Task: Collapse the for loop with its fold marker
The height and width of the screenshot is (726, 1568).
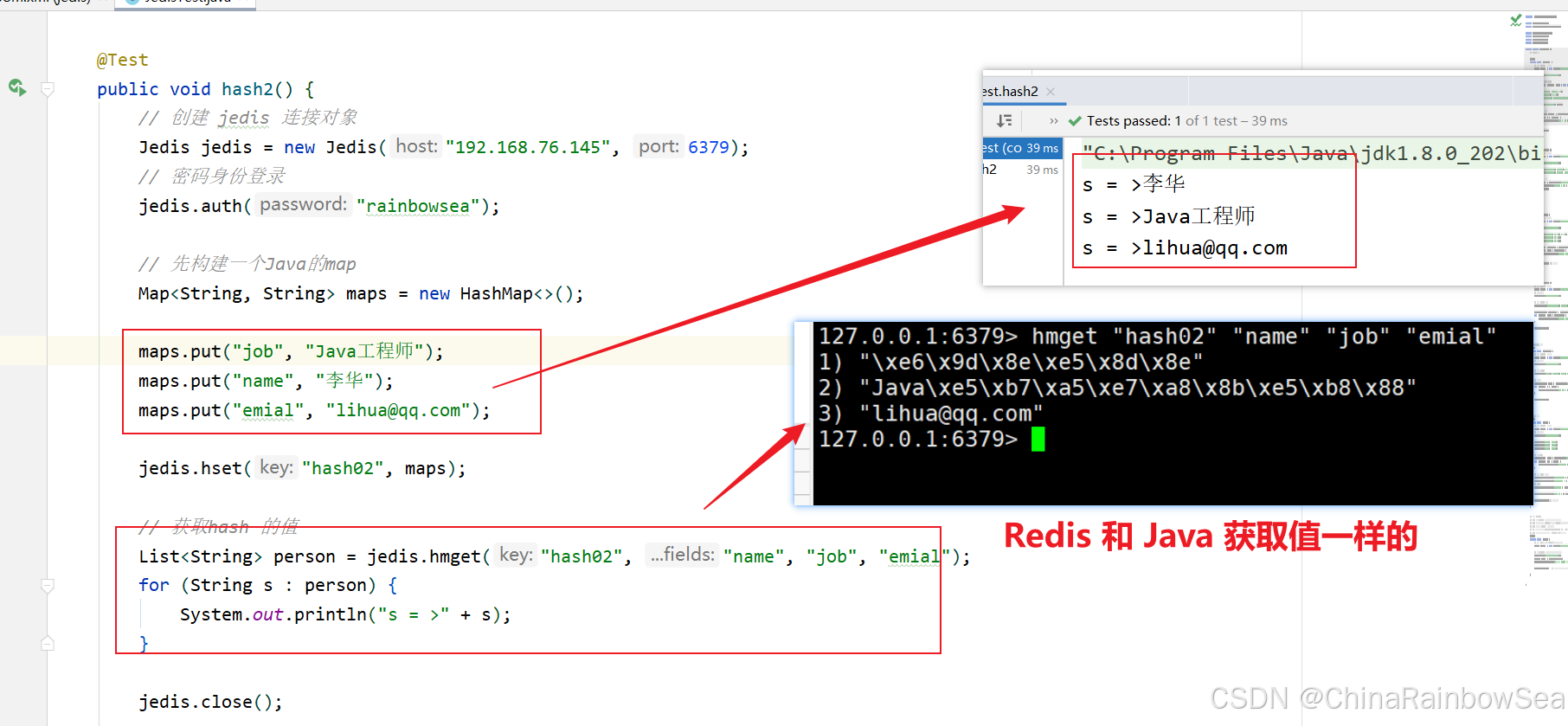Action: (x=48, y=586)
